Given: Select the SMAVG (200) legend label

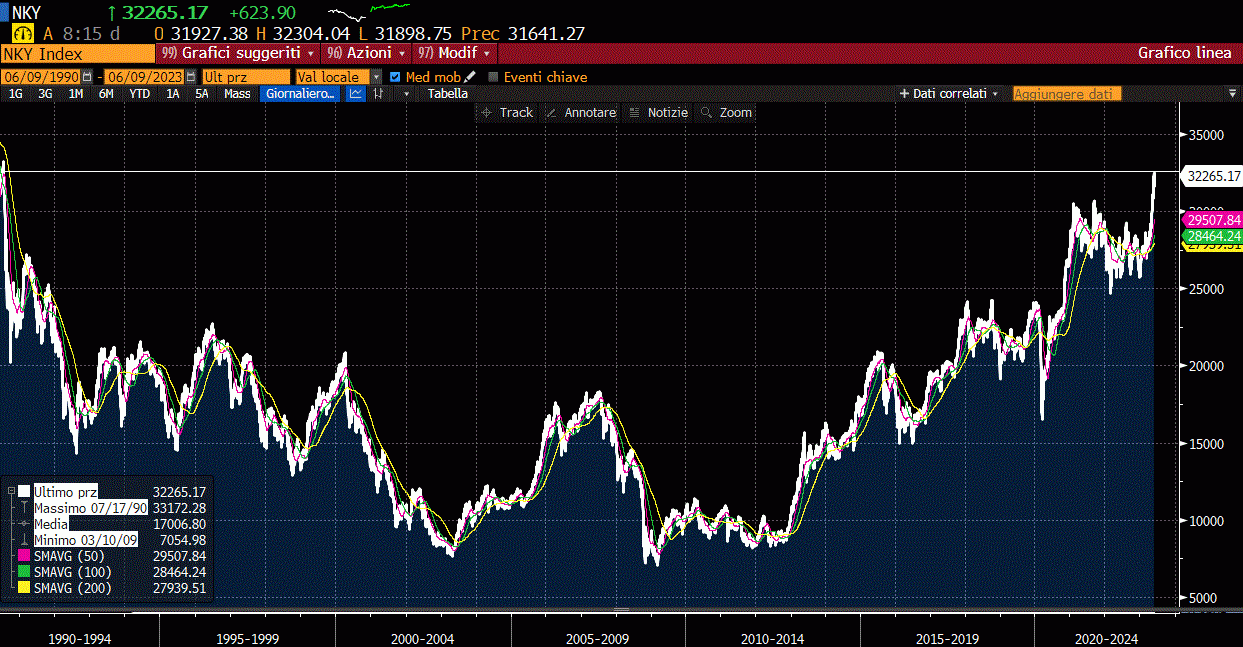Looking at the screenshot, I should pos(72,588).
